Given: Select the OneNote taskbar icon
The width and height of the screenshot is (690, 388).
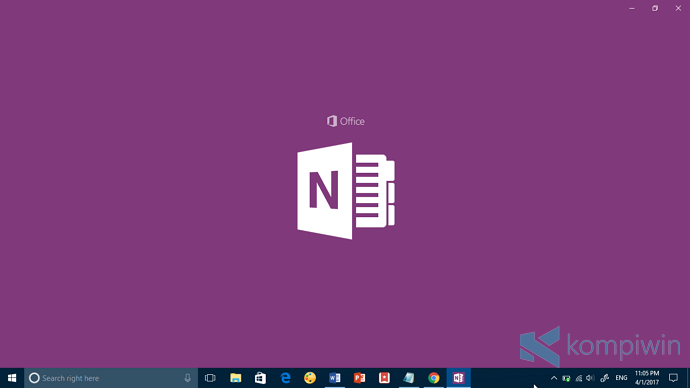Looking at the screenshot, I should coord(459,378).
